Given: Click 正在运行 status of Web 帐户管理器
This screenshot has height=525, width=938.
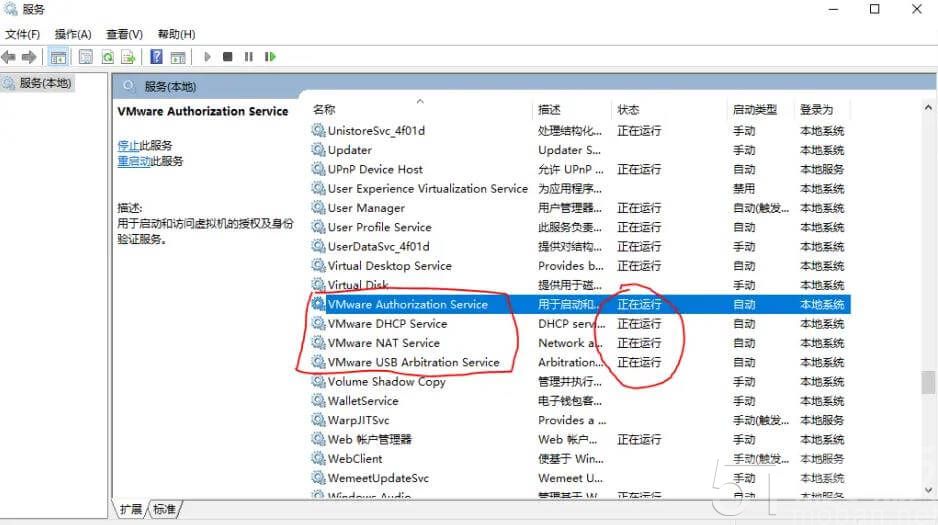Looking at the screenshot, I should click(639, 439).
